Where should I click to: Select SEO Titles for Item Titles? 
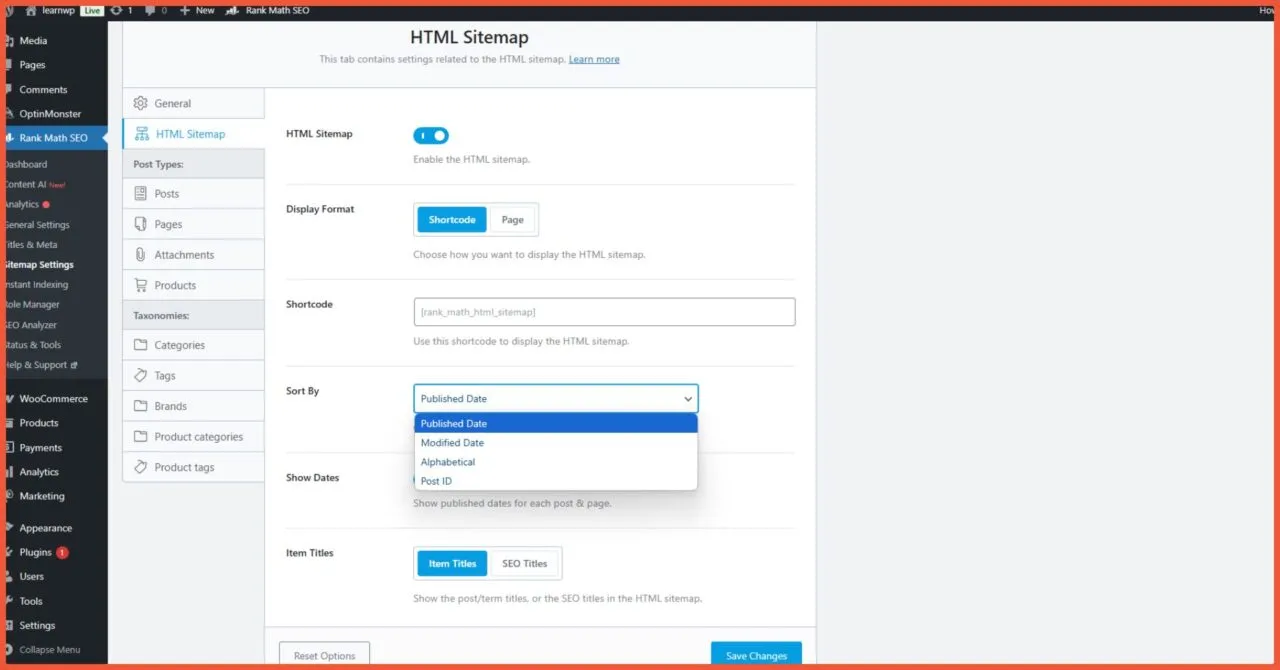pyautogui.click(x=524, y=563)
